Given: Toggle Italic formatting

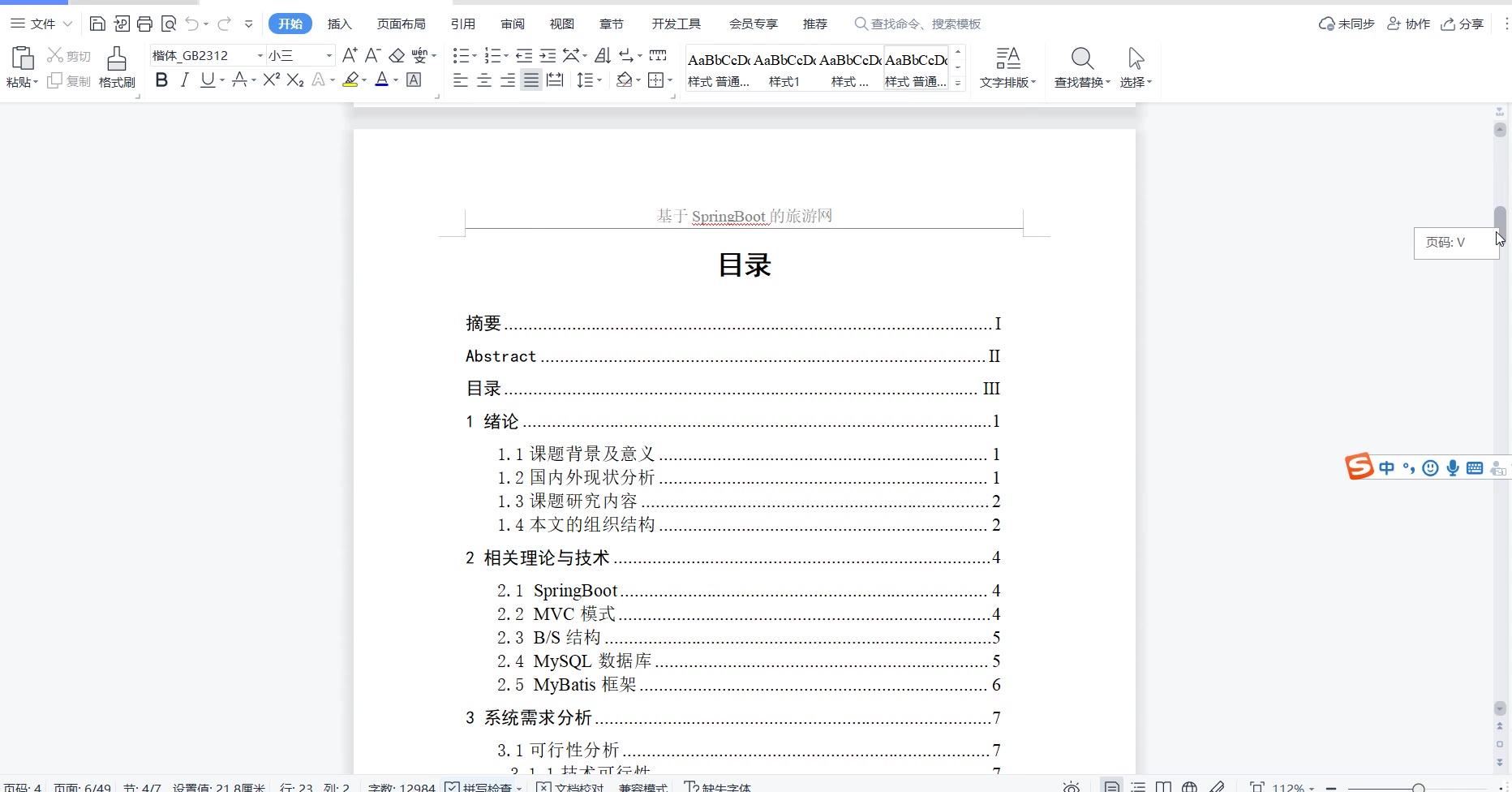Looking at the screenshot, I should click(x=184, y=80).
